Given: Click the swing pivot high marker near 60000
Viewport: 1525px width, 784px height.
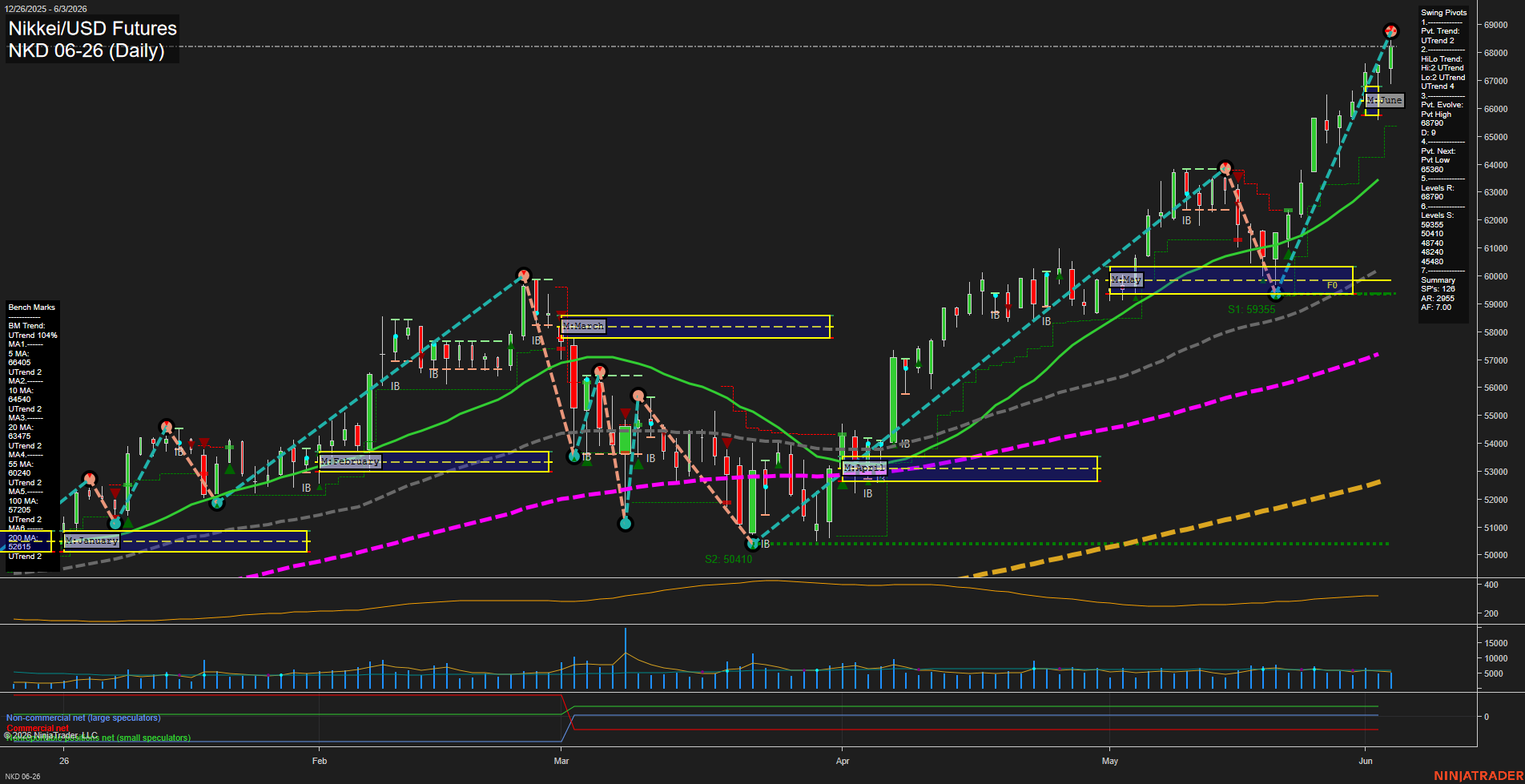Looking at the screenshot, I should coord(524,275).
